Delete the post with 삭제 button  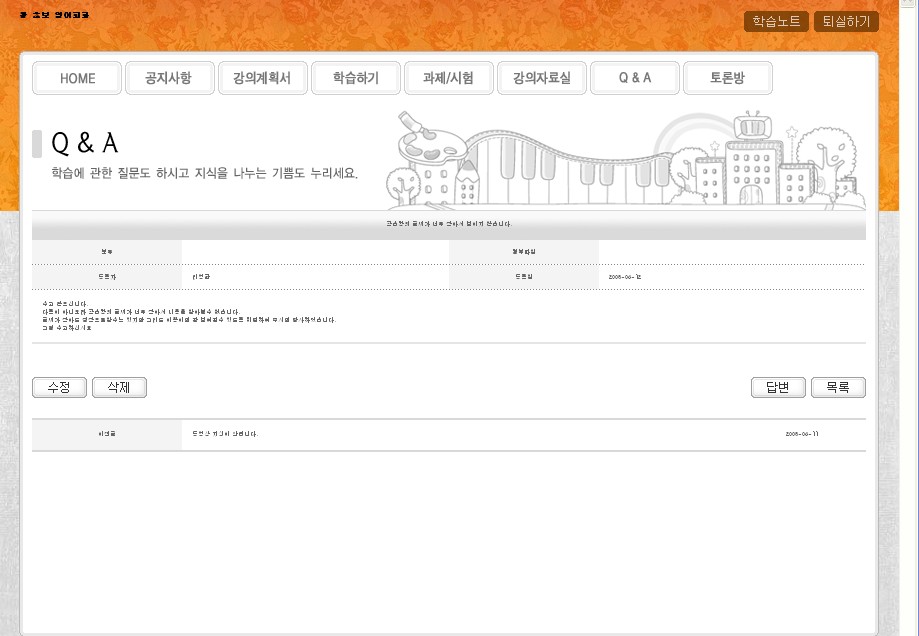[x=119, y=388]
